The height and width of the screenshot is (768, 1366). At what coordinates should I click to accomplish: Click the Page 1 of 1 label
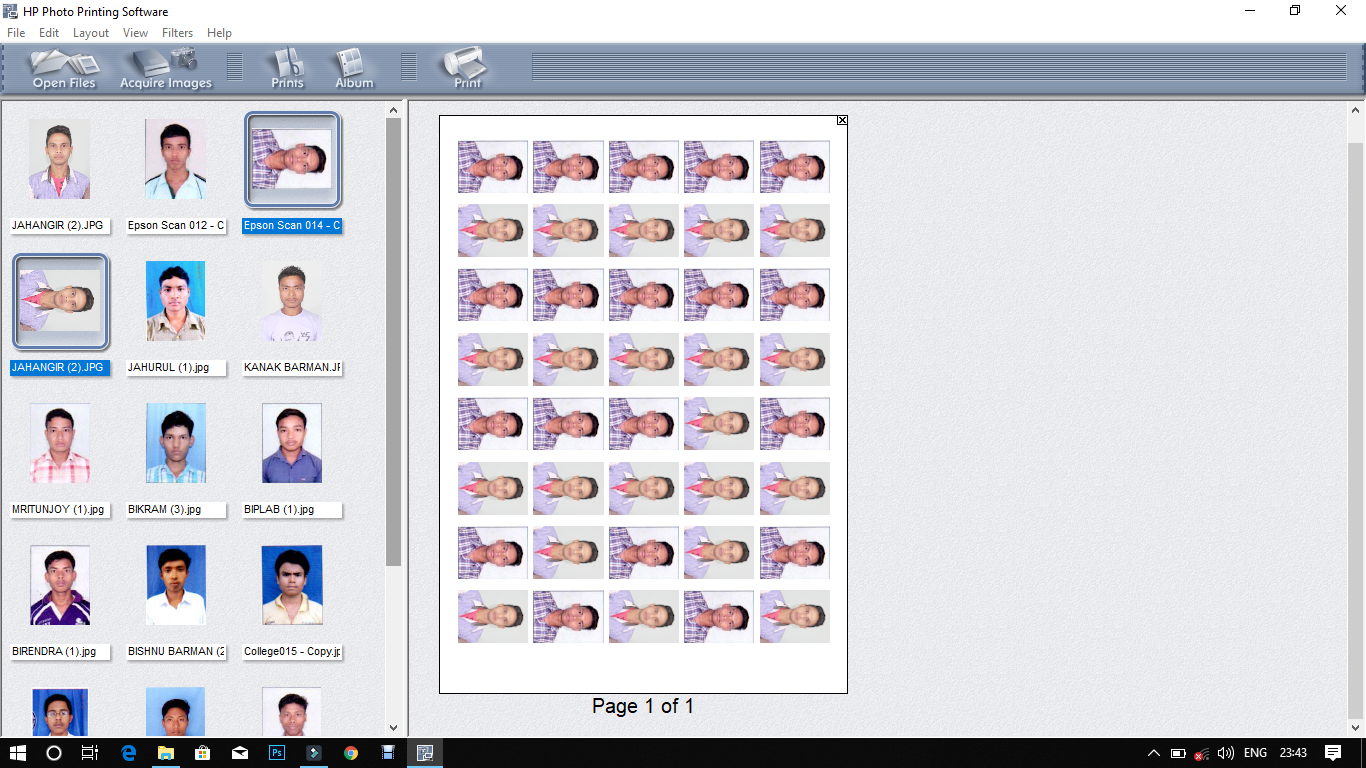click(643, 707)
